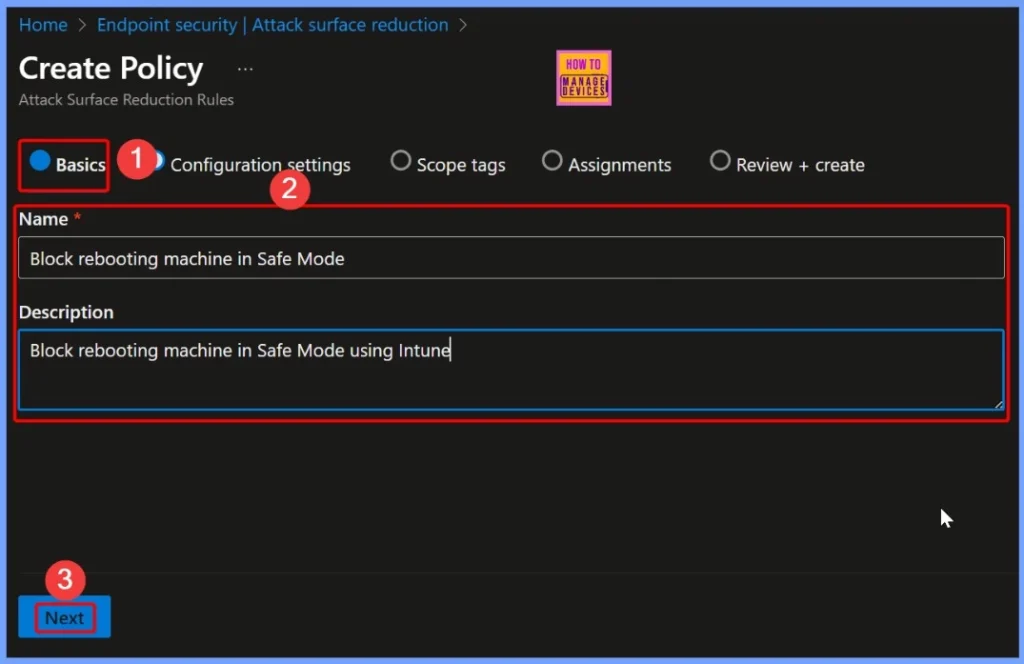Open the ellipsis menu beside Create Policy
The height and width of the screenshot is (664, 1024).
[245, 68]
